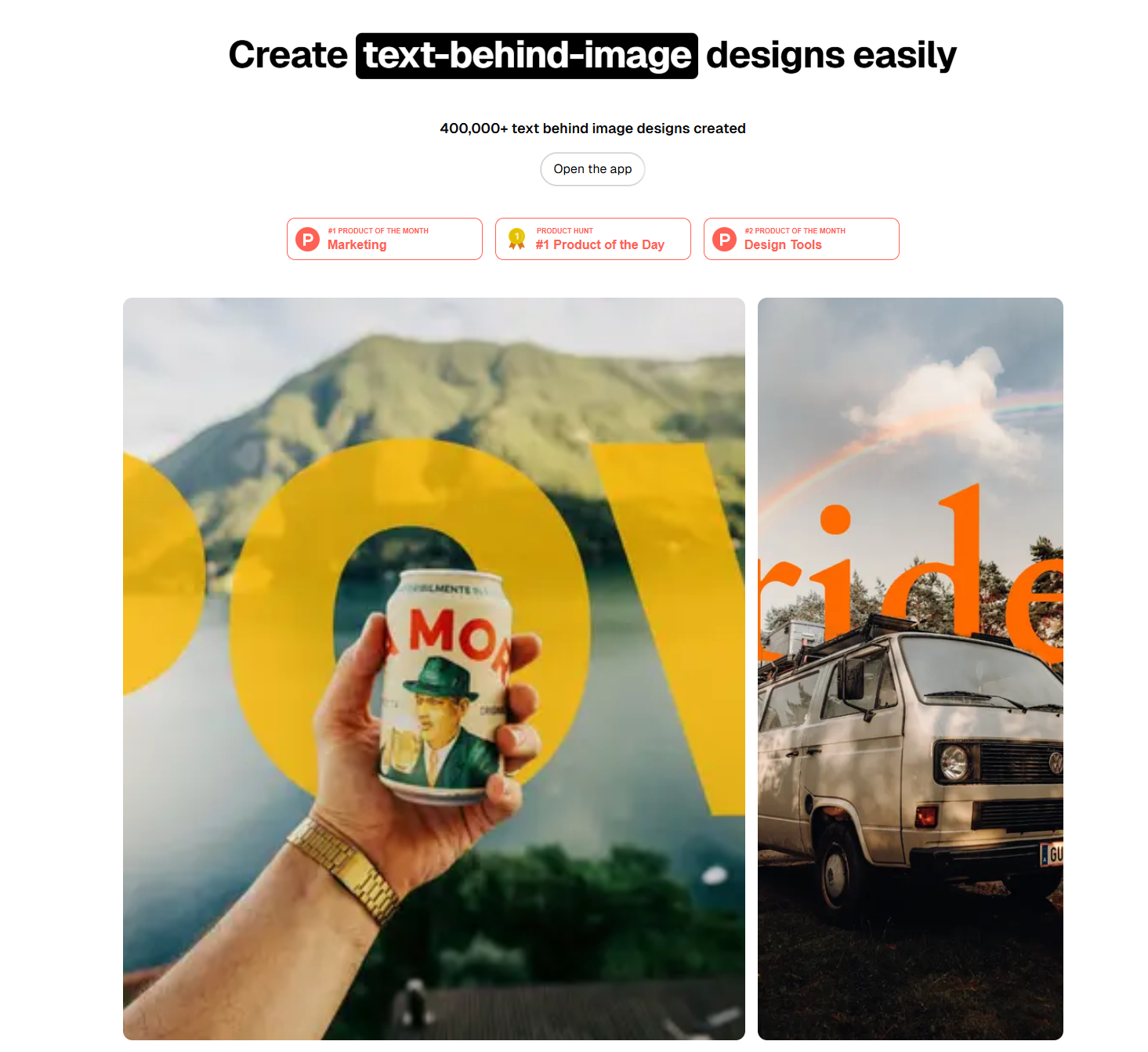The height and width of the screenshot is (1052, 1148).
Task: Click the P logo icon on Design Tools badge
Action: click(x=725, y=239)
